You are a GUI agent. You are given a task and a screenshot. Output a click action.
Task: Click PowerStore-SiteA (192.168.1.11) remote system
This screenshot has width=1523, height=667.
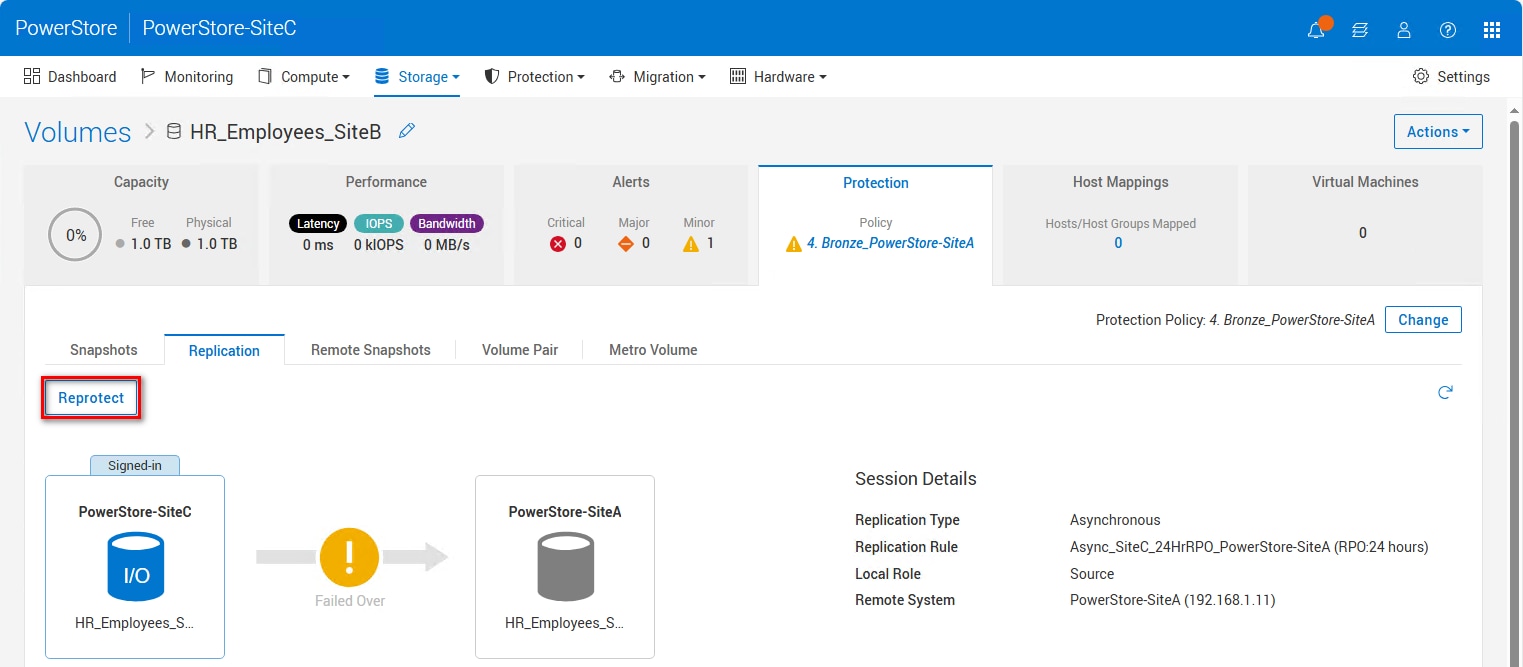point(1172,601)
